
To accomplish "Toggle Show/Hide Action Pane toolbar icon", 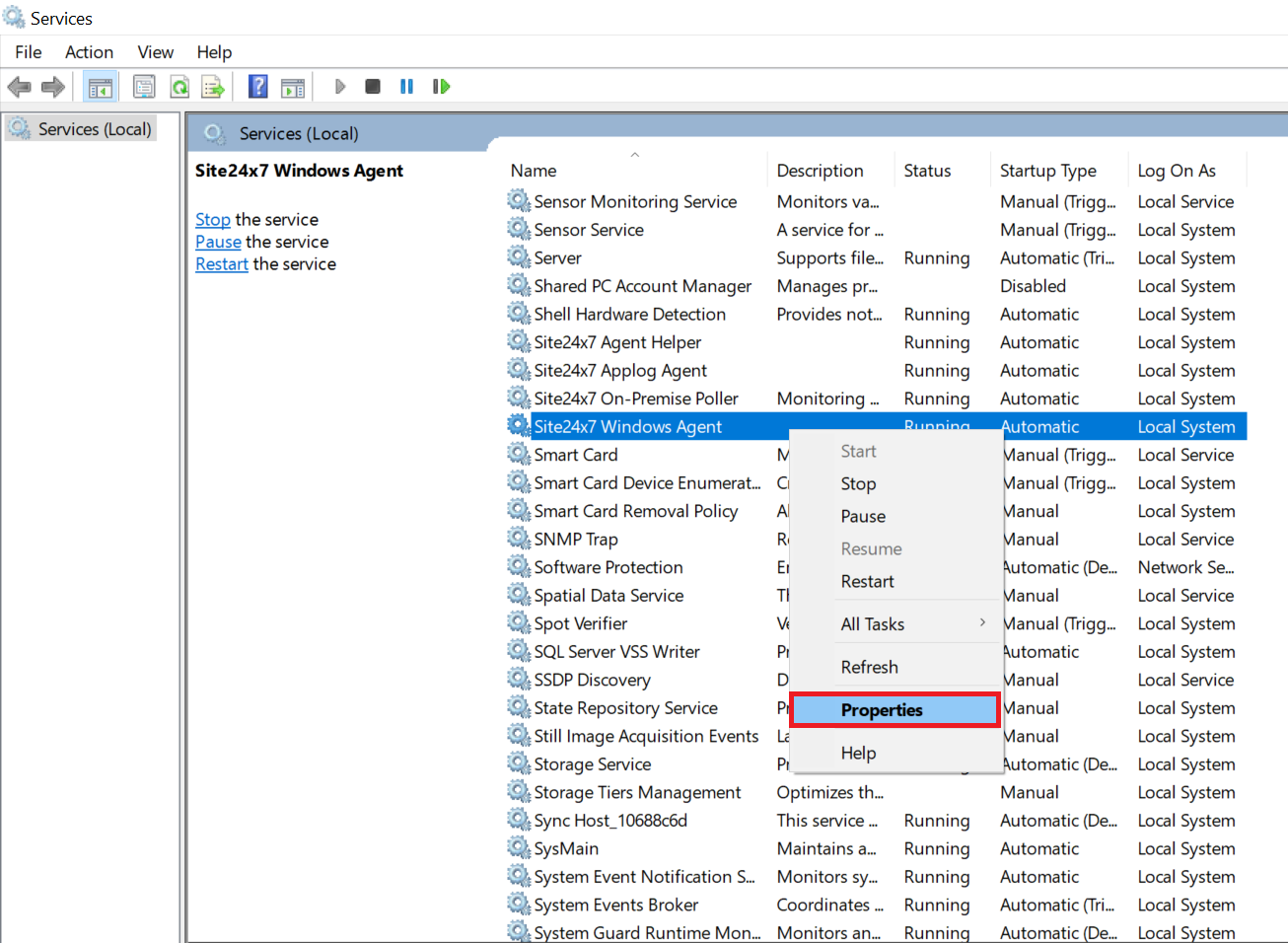I will (293, 87).
